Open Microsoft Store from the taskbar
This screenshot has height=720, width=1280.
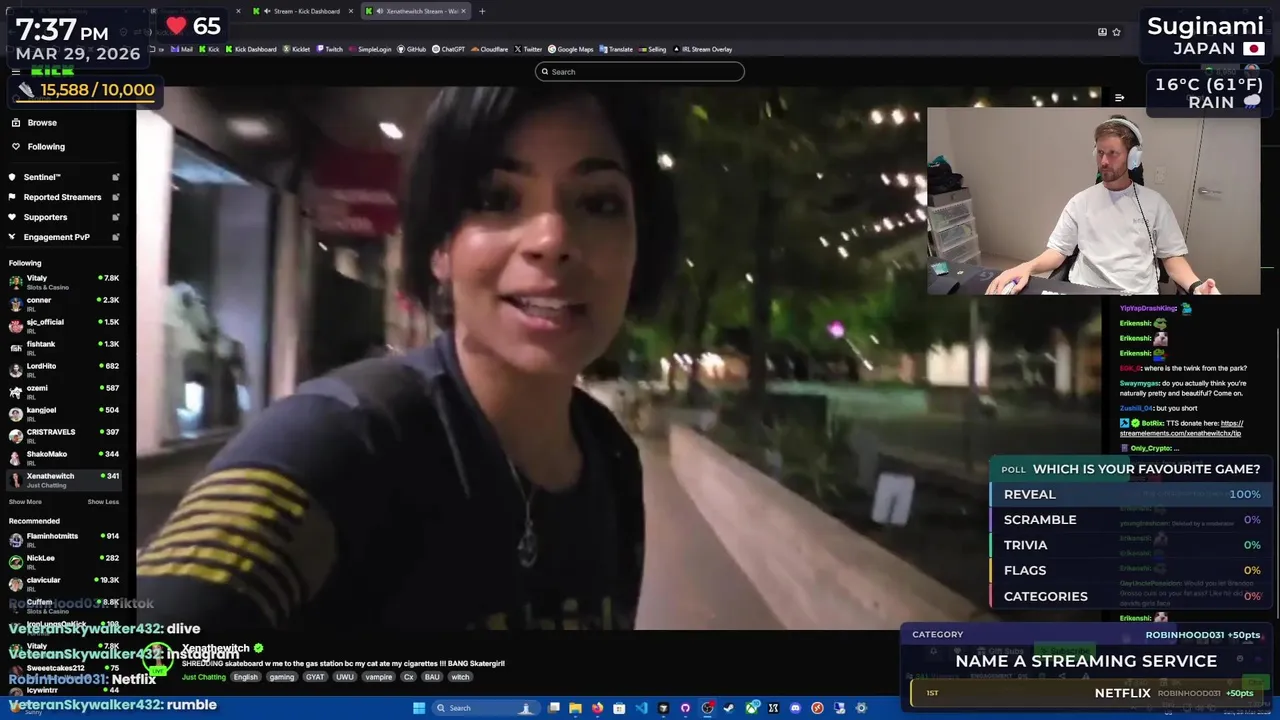619,708
